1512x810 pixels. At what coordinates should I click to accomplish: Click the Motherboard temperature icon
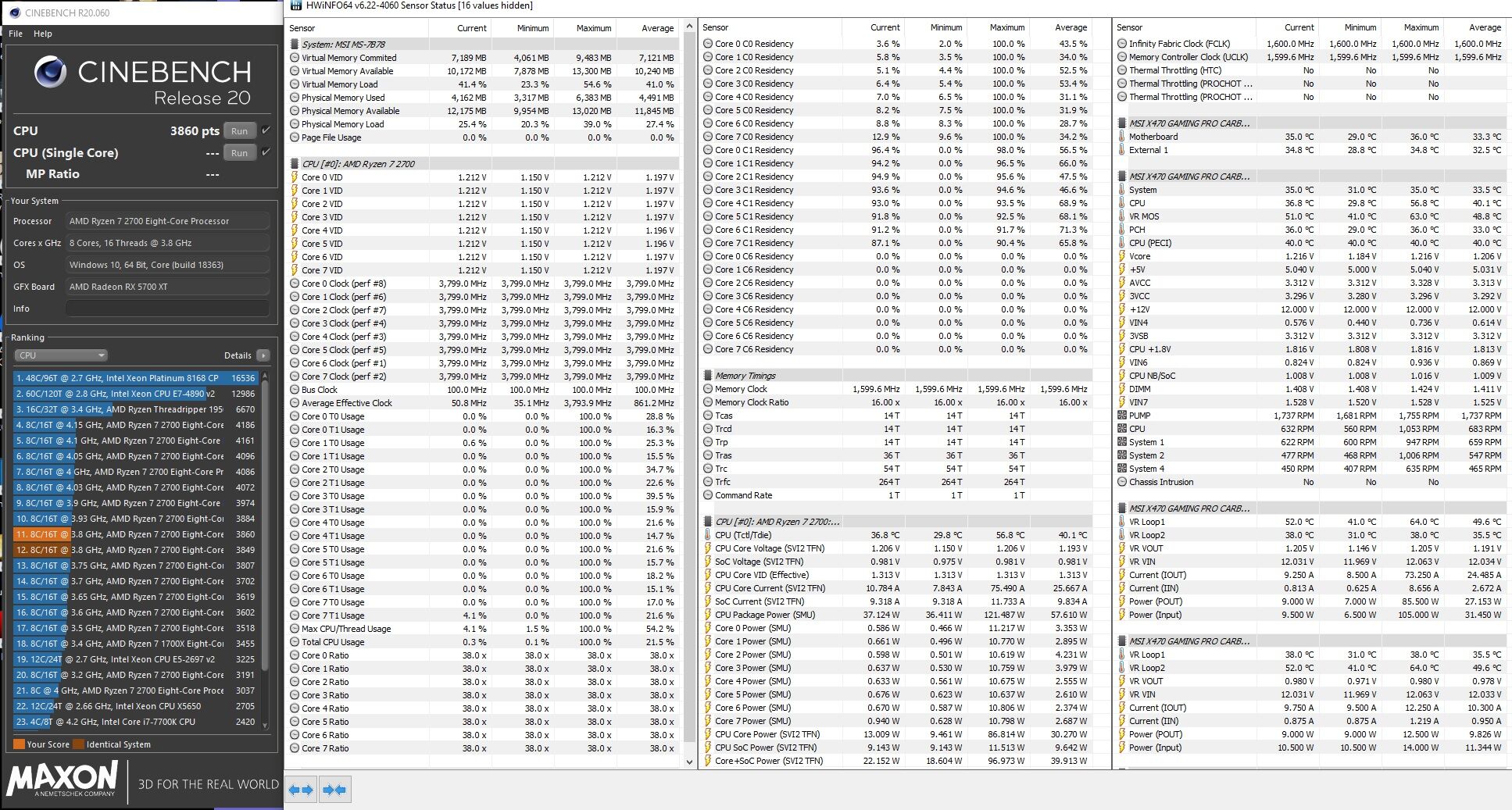[x=1122, y=137]
